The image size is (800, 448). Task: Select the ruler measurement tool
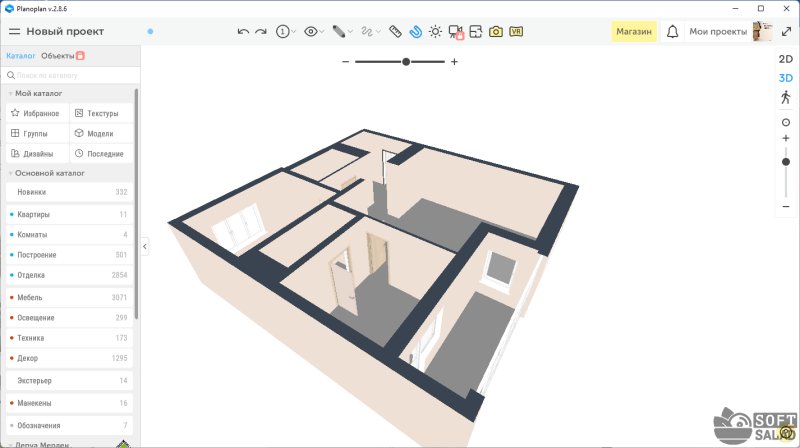[395, 32]
